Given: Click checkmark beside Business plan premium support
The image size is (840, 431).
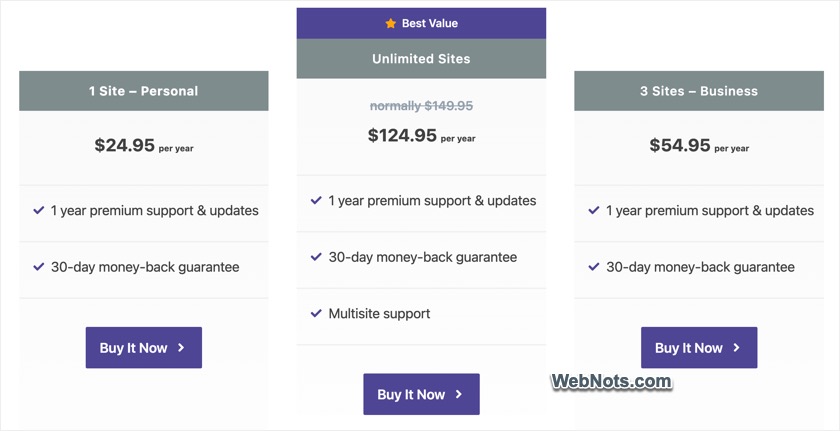Looking at the screenshot, I should click(x=594, y=211).
